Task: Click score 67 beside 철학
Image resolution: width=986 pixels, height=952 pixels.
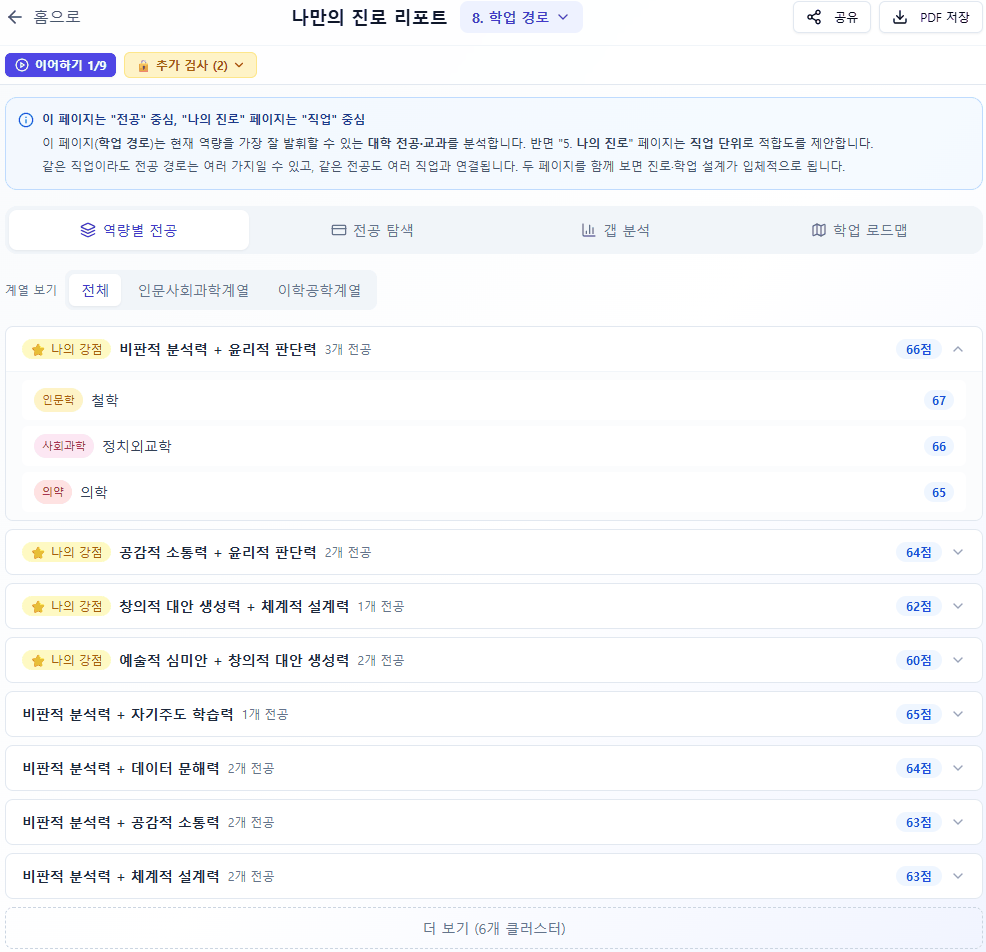Action: point(939,401)
